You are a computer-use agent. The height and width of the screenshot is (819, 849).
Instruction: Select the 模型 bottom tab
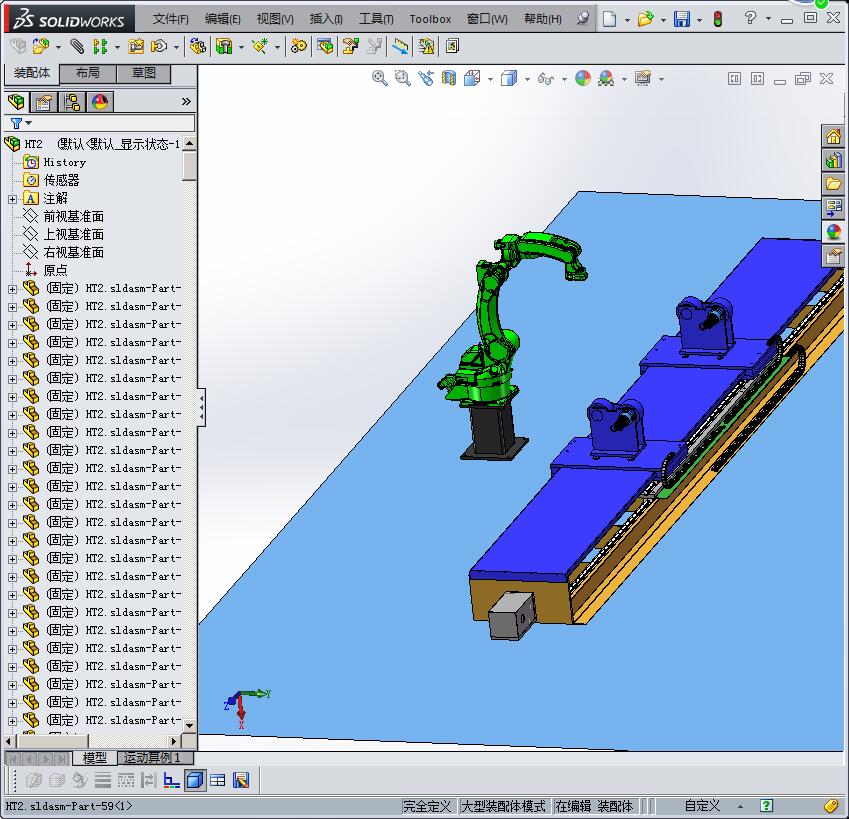click(x=95, y=758)
